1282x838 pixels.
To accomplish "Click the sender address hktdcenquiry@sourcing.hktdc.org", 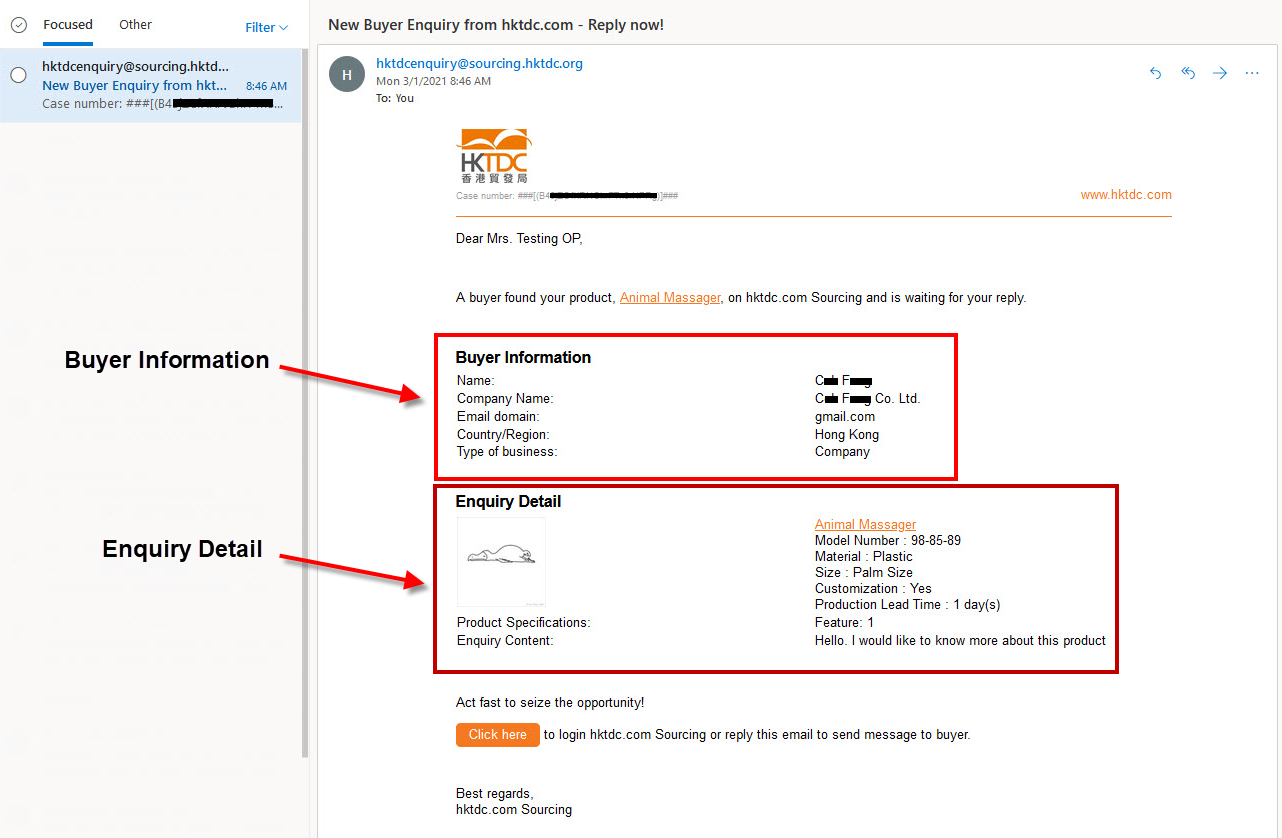I will coord(479,63).
